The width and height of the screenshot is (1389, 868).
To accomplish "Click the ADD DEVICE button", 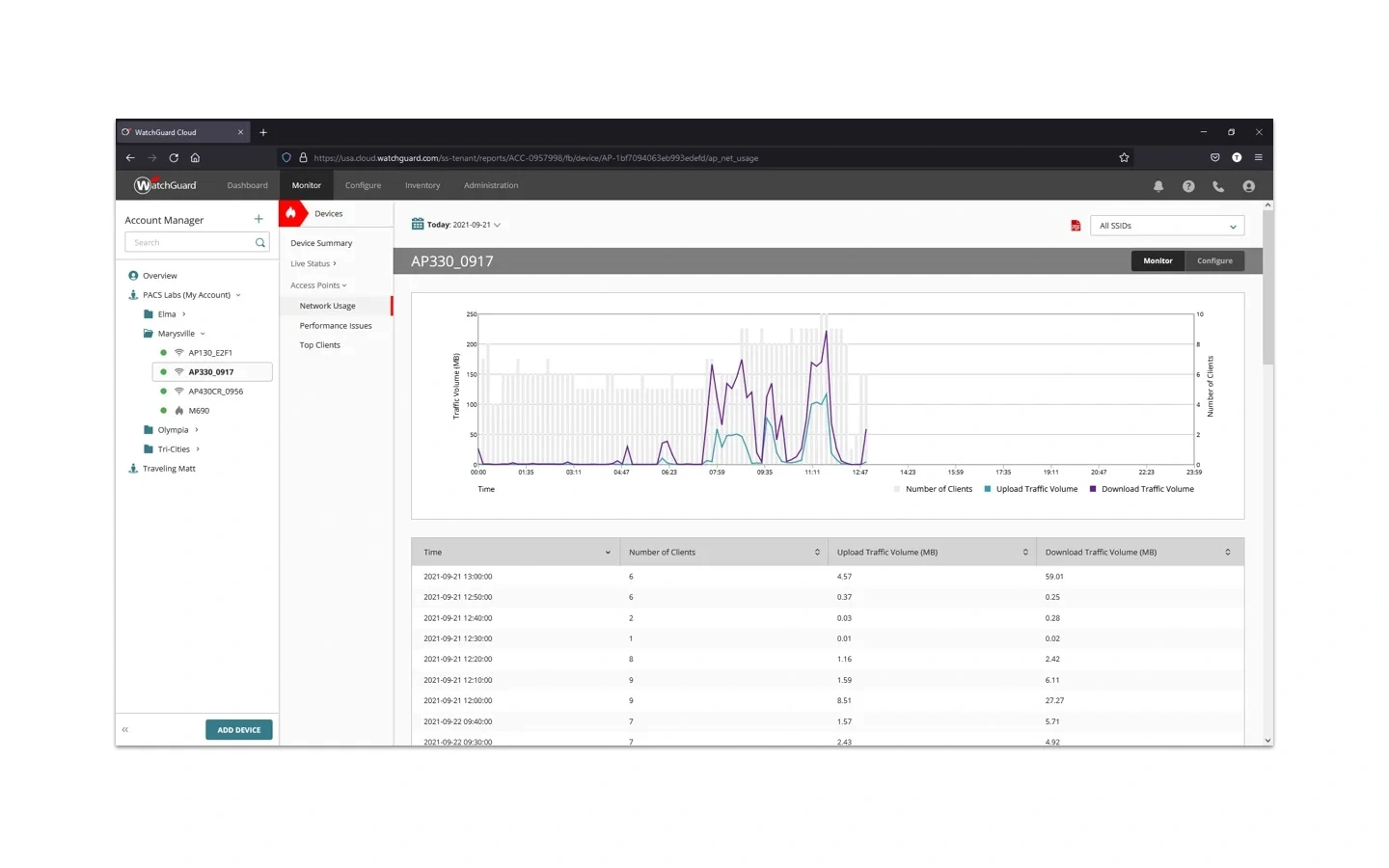I will tap(239, 730).
